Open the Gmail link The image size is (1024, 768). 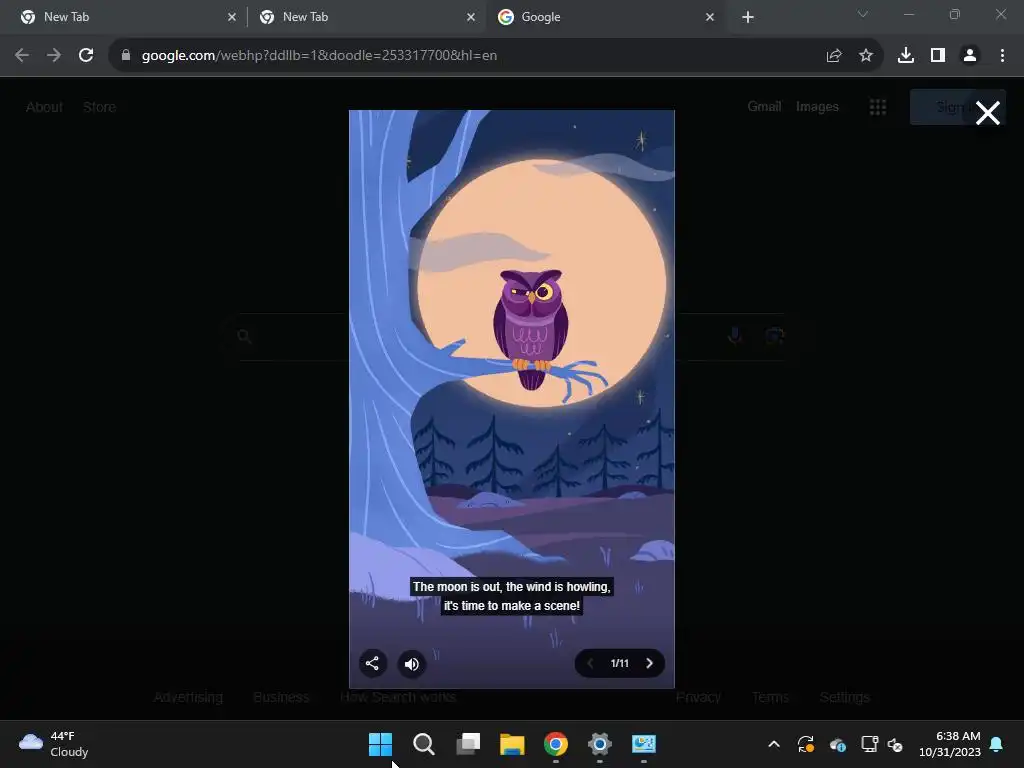pos(764,106)
